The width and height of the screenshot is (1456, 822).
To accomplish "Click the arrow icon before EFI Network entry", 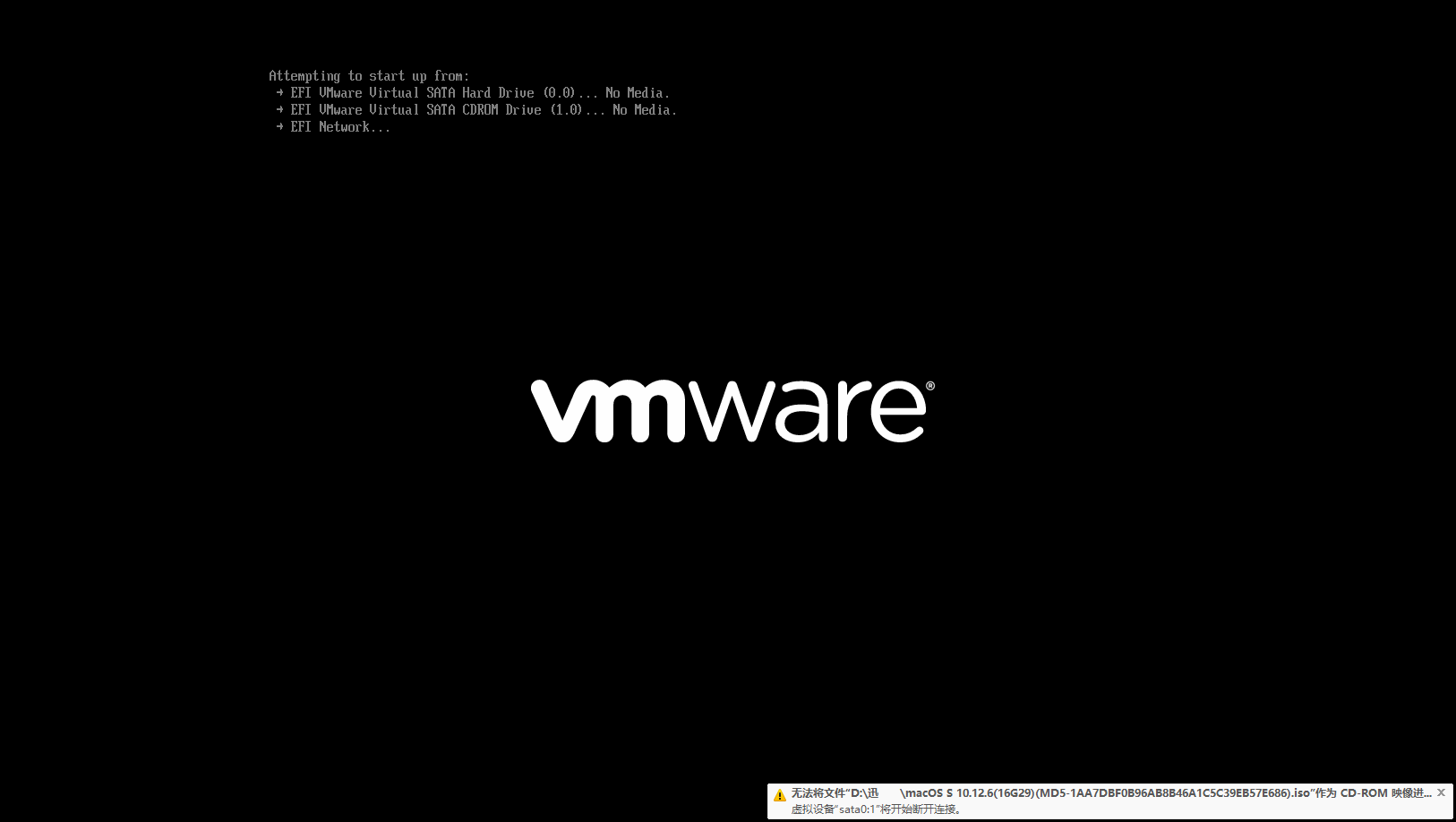I will point(279,126).
